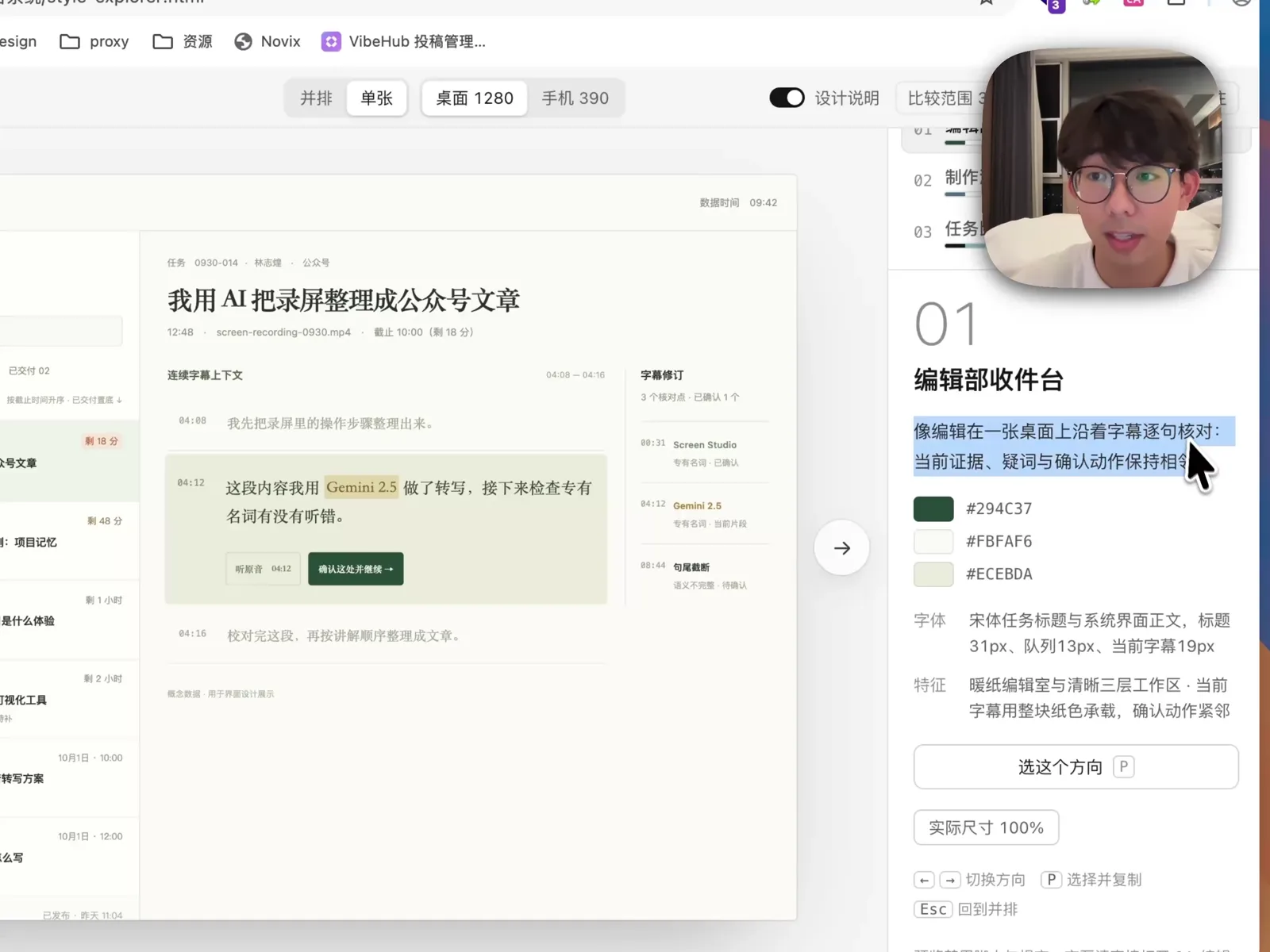
Task: Click the article title 我用 AI 把录屏整理成公众号文章
Action: [344, 300]
